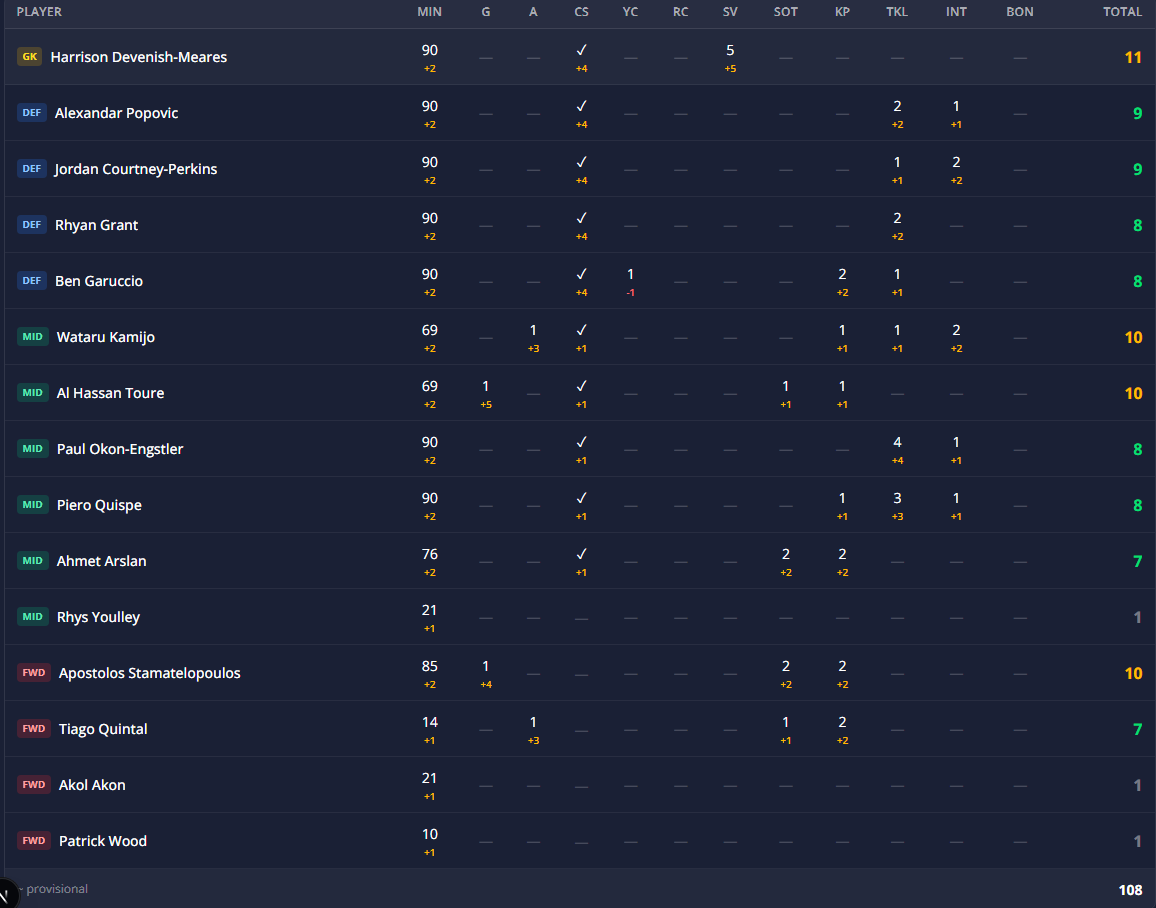Click the team total 108 in footer
The width and height of the screenshot is (1156, 908).
pos(1130,890)
